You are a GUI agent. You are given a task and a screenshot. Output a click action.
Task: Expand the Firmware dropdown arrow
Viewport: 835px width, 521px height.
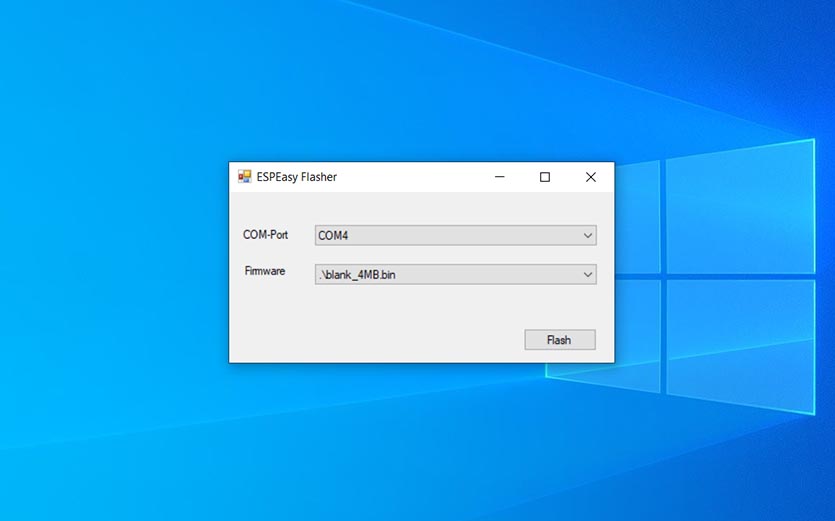tap(588, 275)
